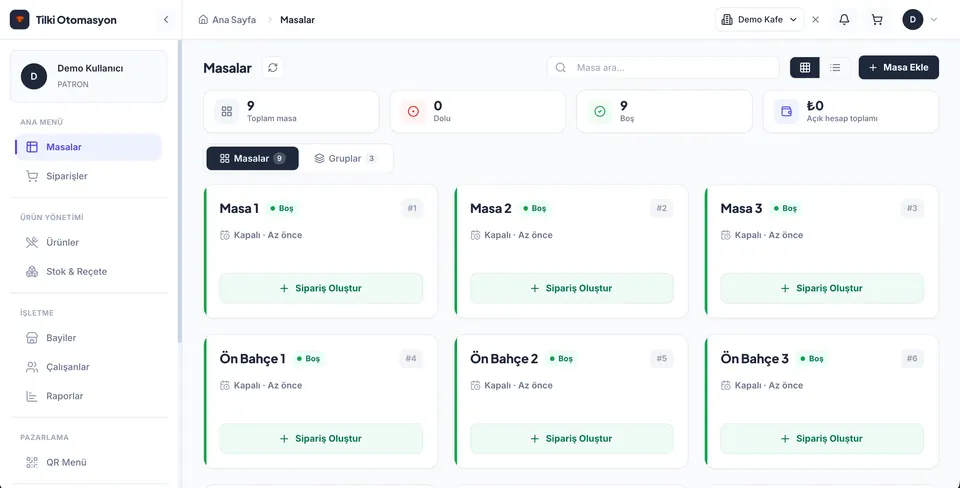Click the Toplam masa stat card
Screen dimensions: 960x488
(291, 111)
